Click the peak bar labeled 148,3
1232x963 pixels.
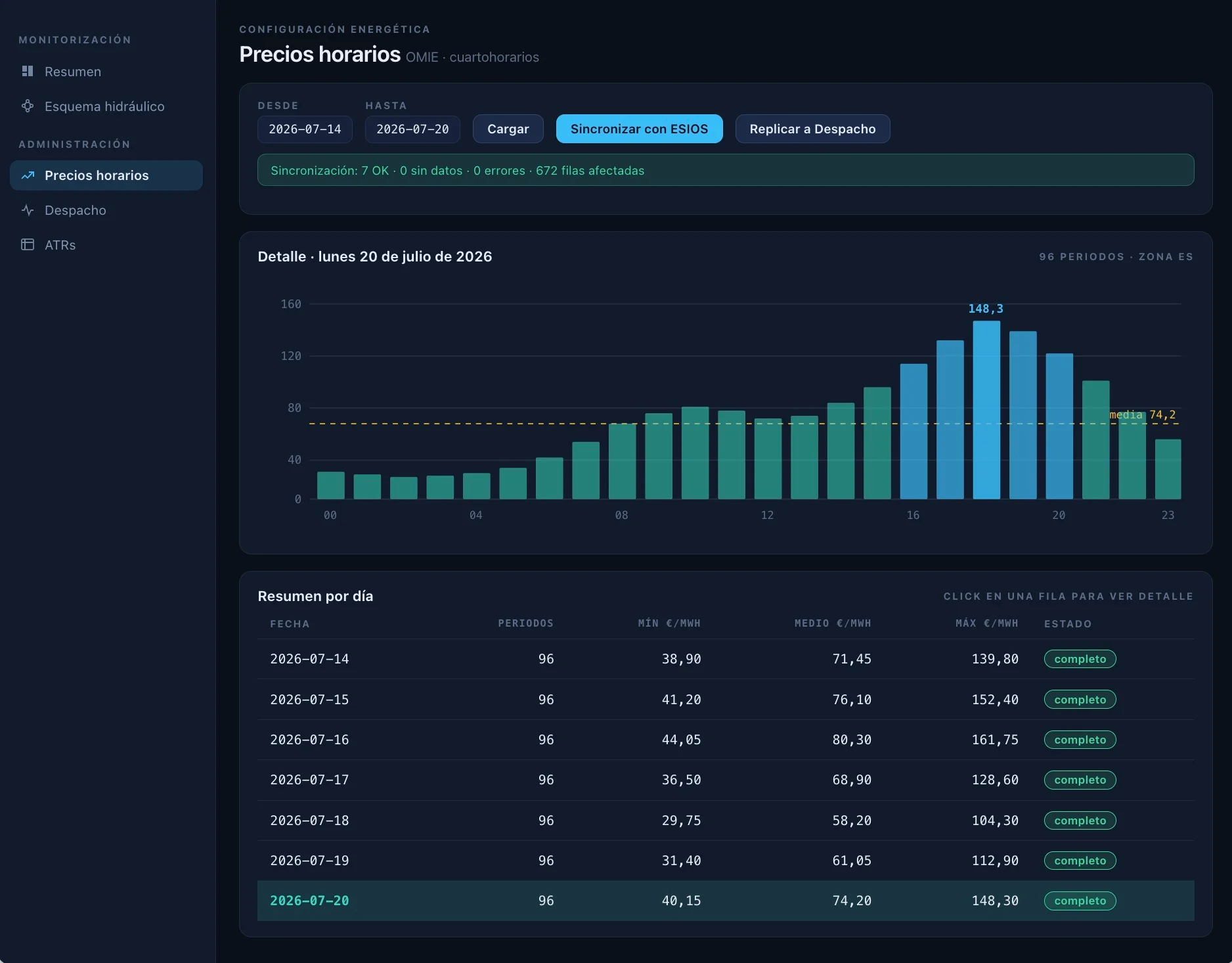pyautogui.click(x=986, y=410)
